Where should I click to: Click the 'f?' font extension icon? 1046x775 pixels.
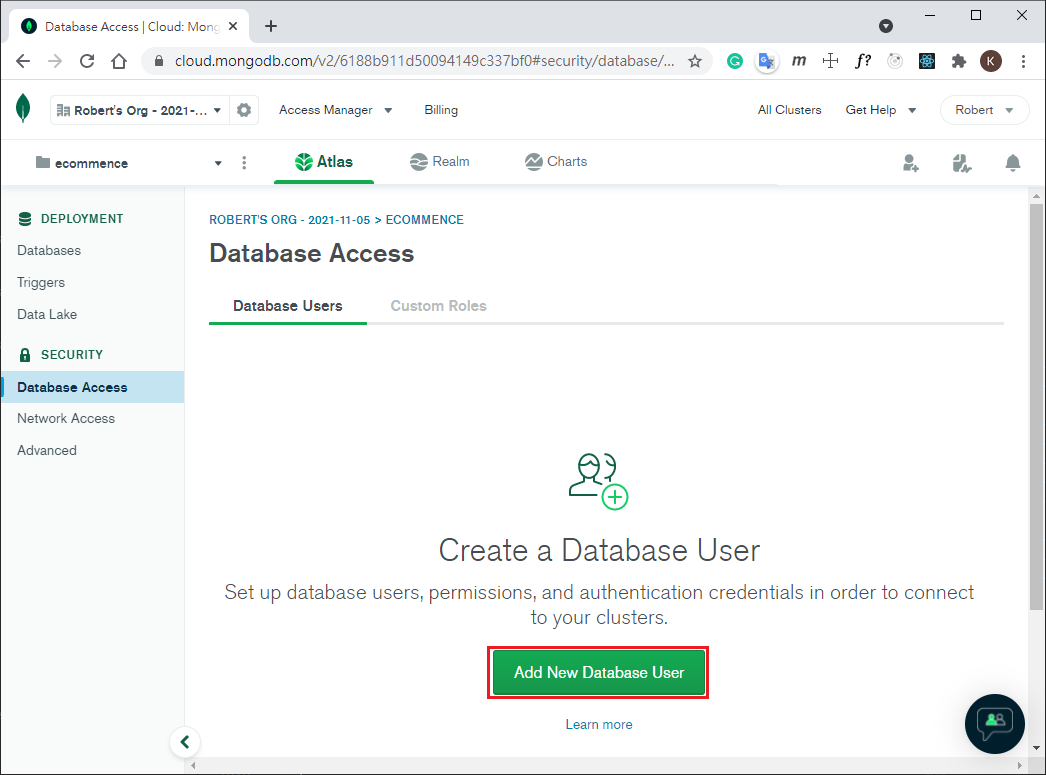pyautogui.click(x=863, y=61)
